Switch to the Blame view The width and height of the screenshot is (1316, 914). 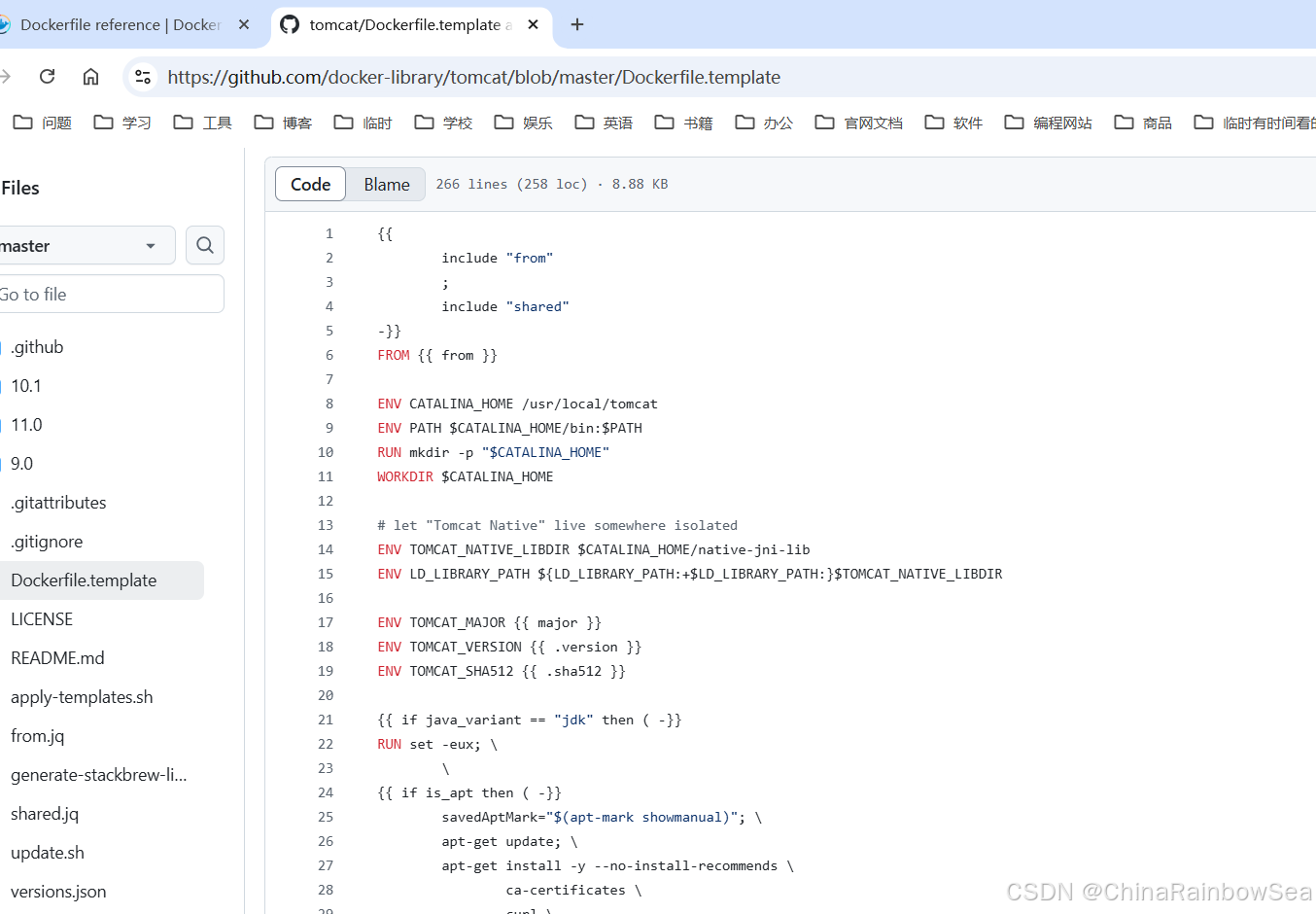pos(386,184)
